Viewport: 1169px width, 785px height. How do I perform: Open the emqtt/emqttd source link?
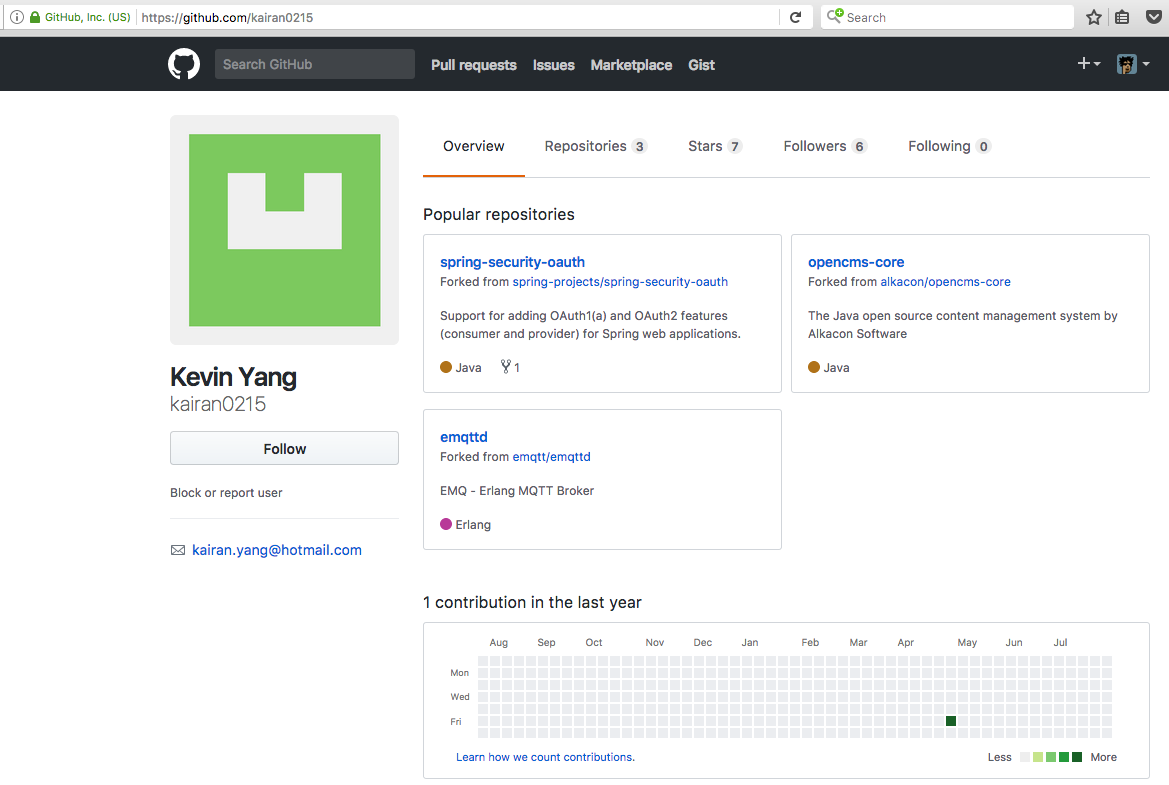[551, 456]
